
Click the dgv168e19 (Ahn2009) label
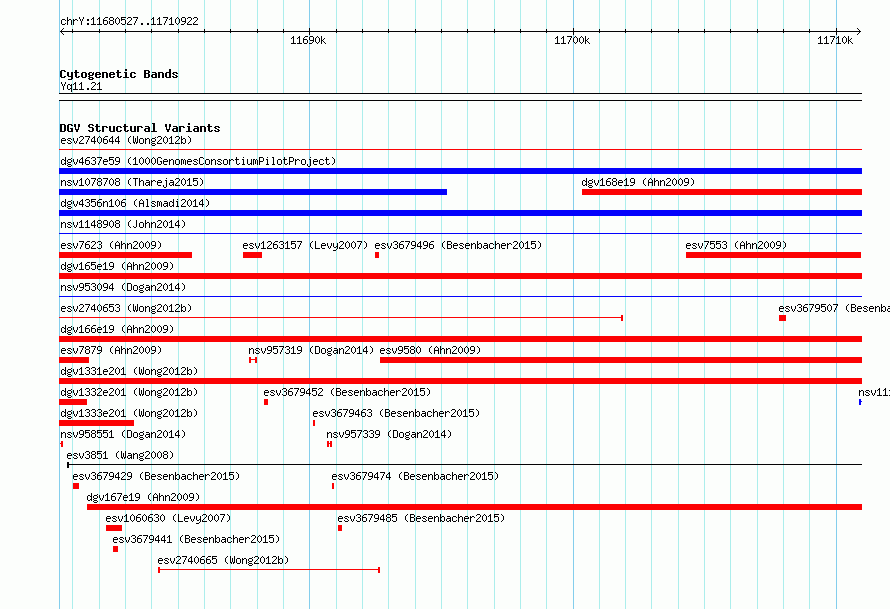pyautogui.click(x=638, y=182)
